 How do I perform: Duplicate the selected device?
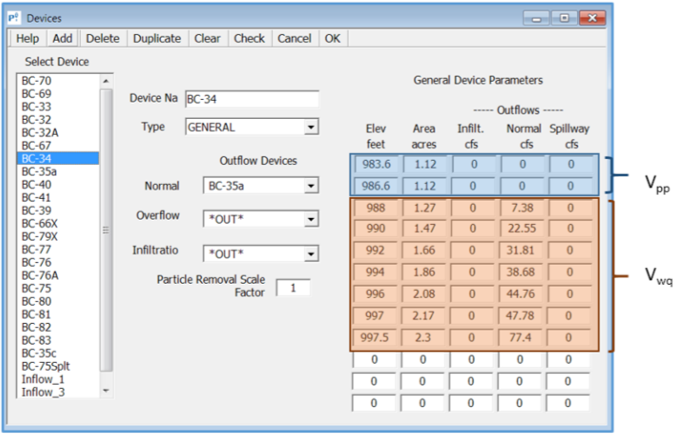[x=157, y=39]
